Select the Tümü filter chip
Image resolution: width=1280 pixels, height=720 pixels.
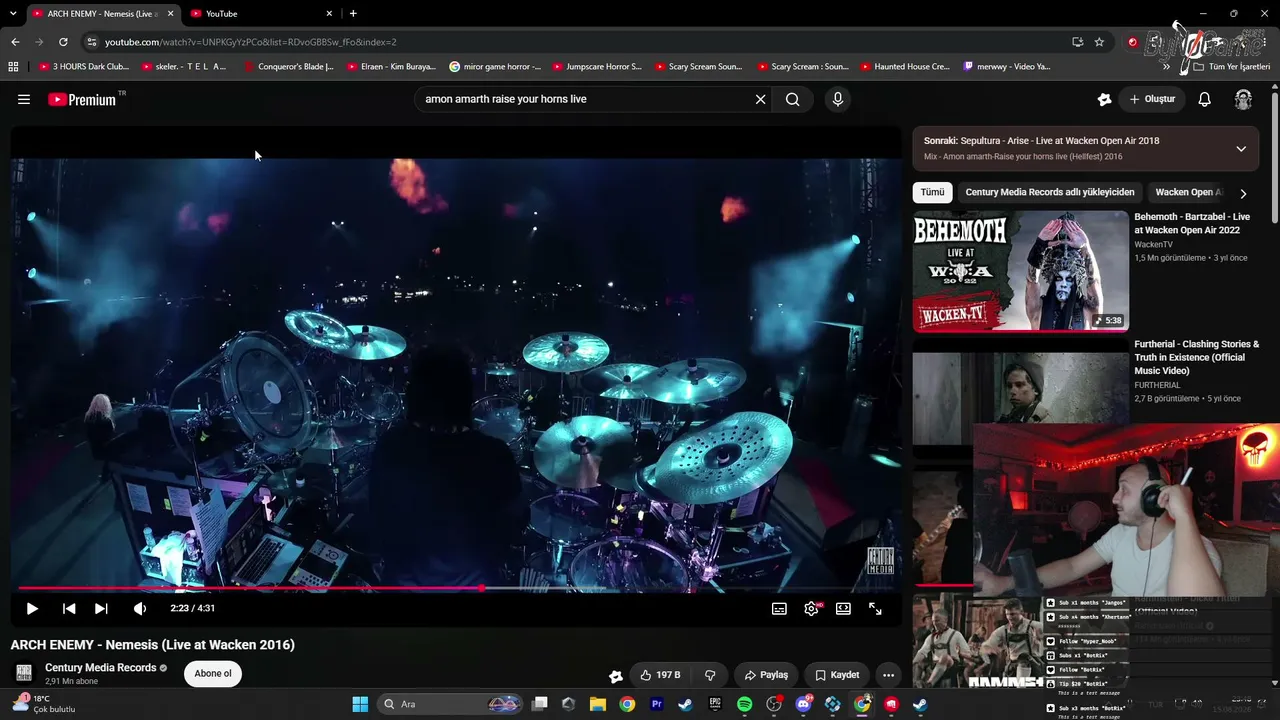932,192
